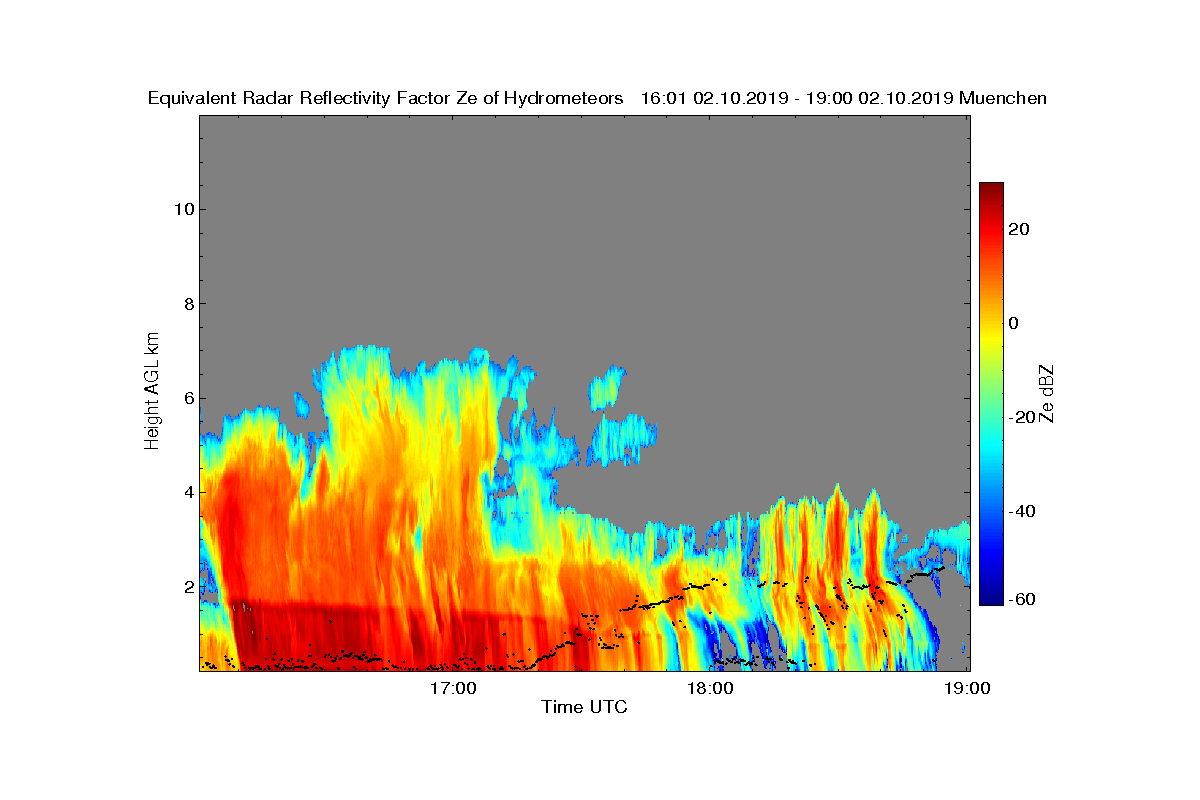Click the 'Ze dBZ' colorbar label
The image size is (1200, 800).
pos(1049,393)
